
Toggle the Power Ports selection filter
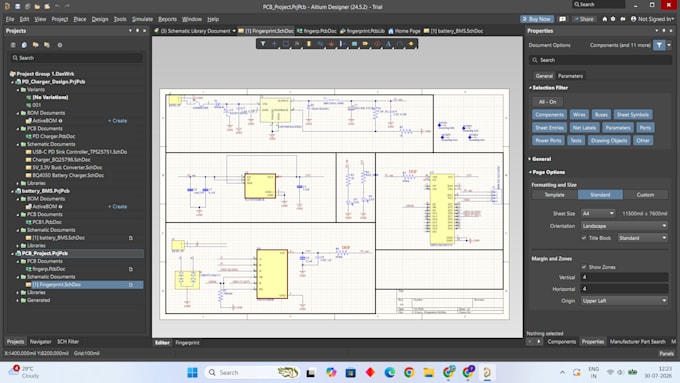pos(548,140)
